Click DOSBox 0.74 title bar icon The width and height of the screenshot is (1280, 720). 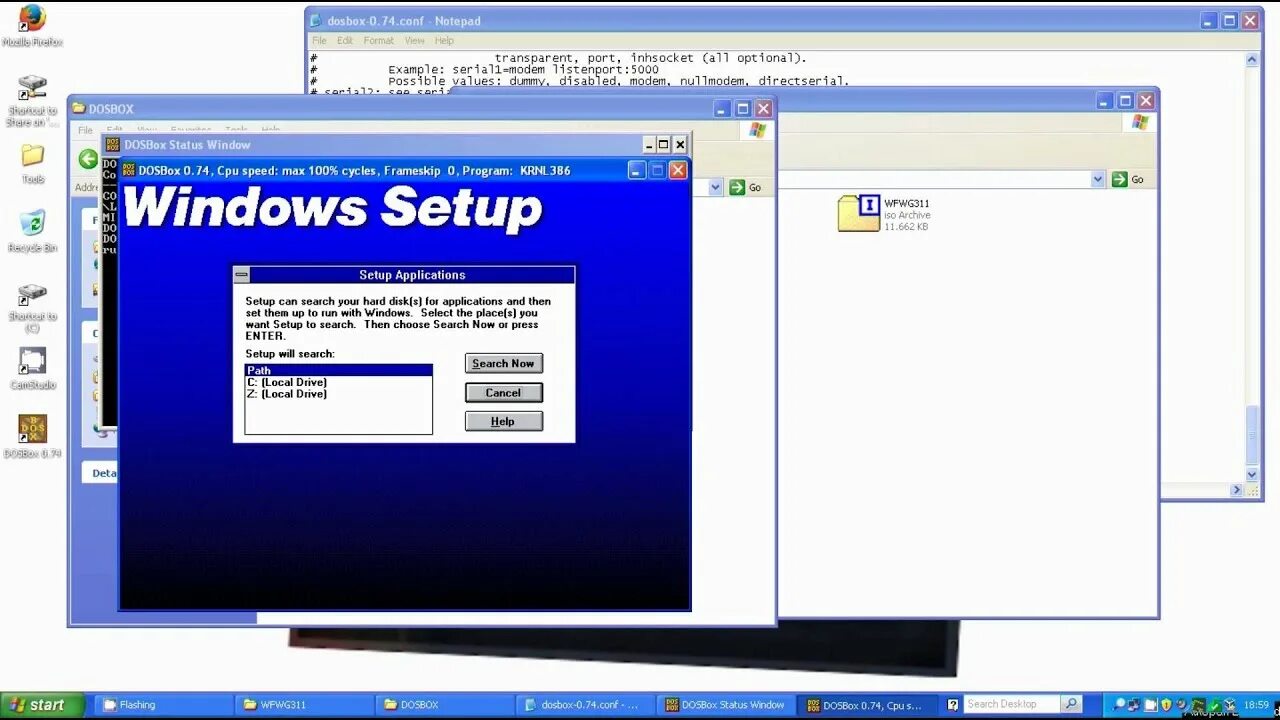pos(129,170)
